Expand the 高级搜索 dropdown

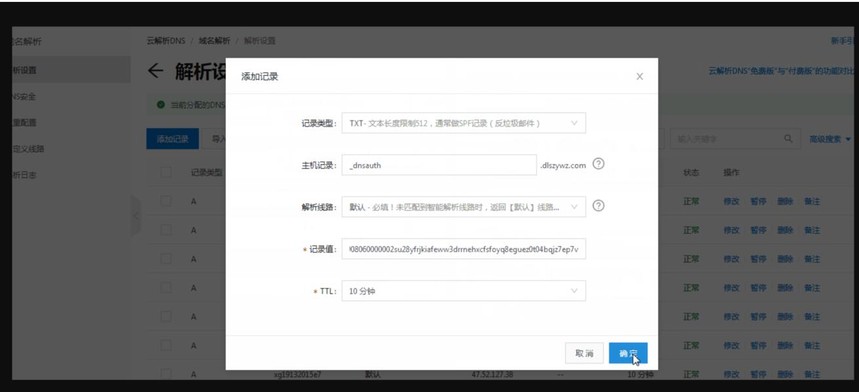tap(830, 139)
